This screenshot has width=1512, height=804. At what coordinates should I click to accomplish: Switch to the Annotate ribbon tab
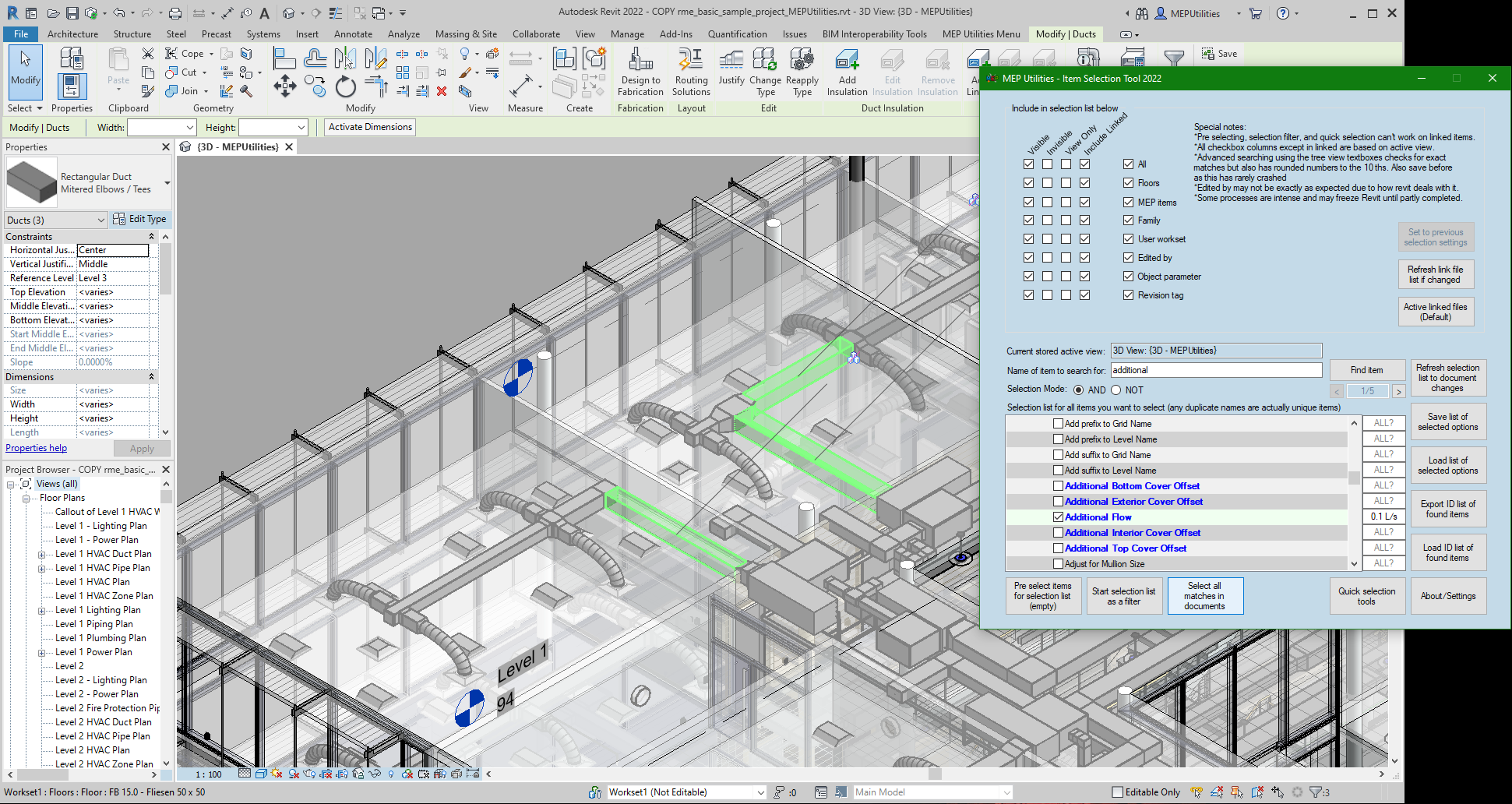[353, 34]
